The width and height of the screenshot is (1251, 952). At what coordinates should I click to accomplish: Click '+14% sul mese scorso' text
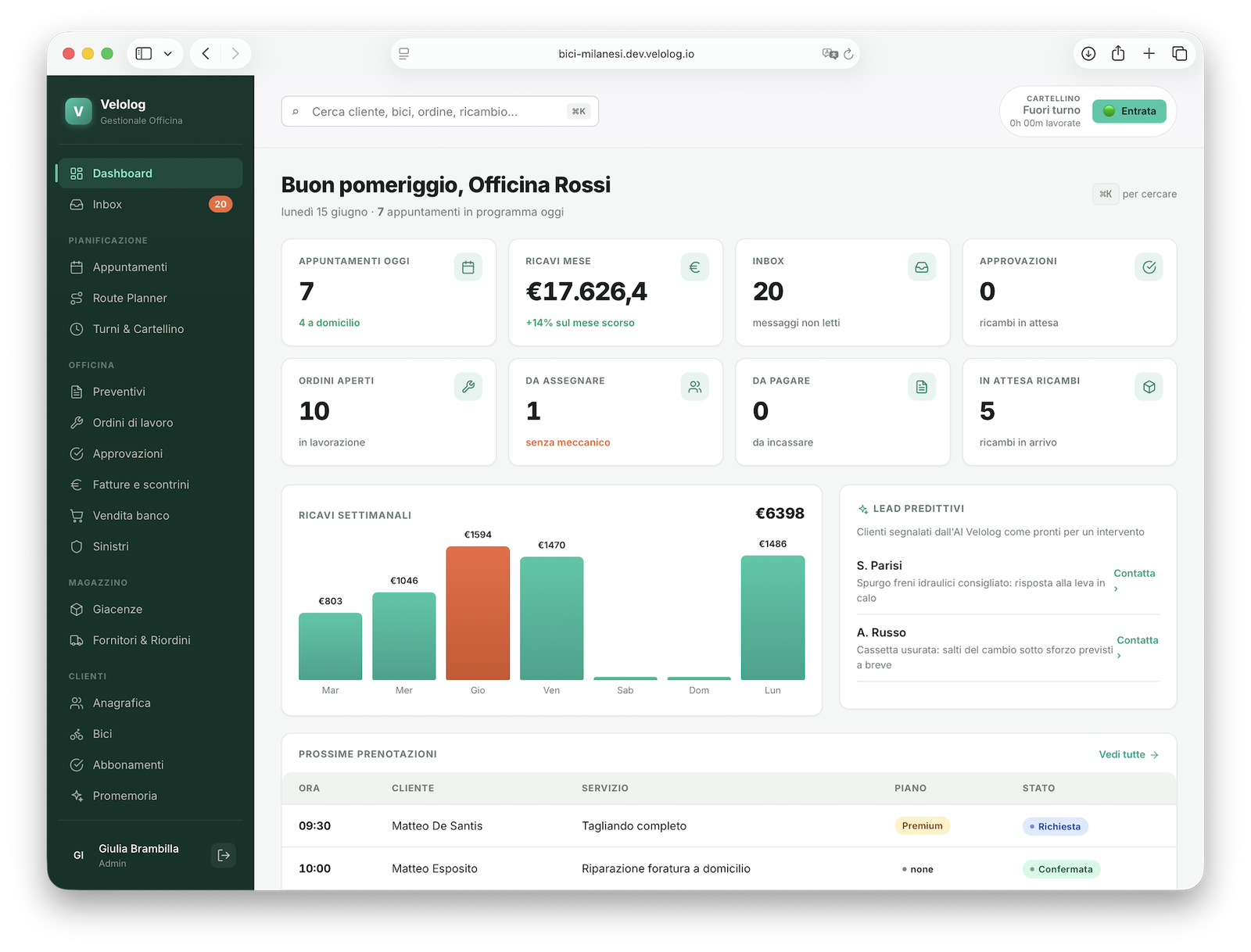pos(580,323)
